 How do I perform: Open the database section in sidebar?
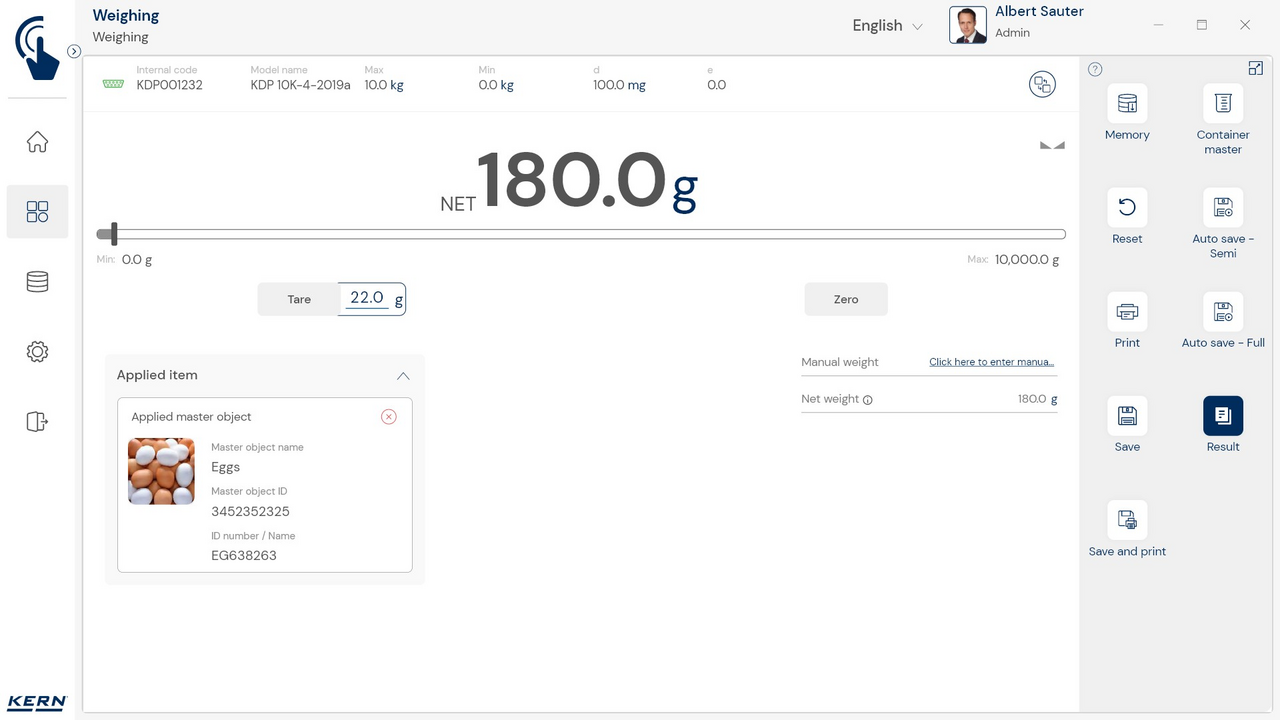[37, 282]
